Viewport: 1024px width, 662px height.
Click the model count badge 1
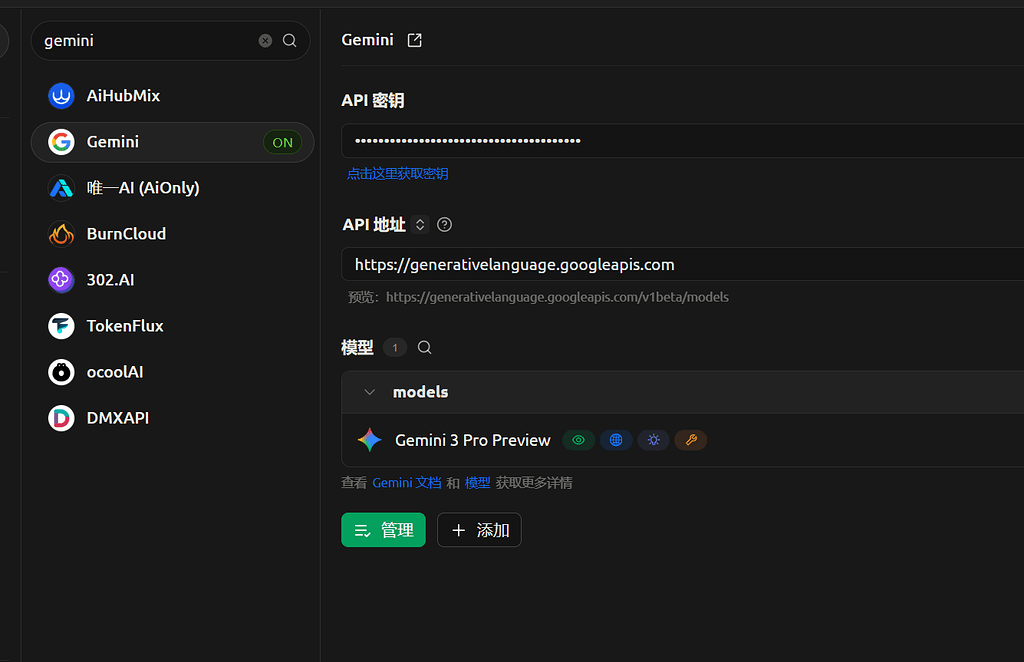(x=394, y=347)
